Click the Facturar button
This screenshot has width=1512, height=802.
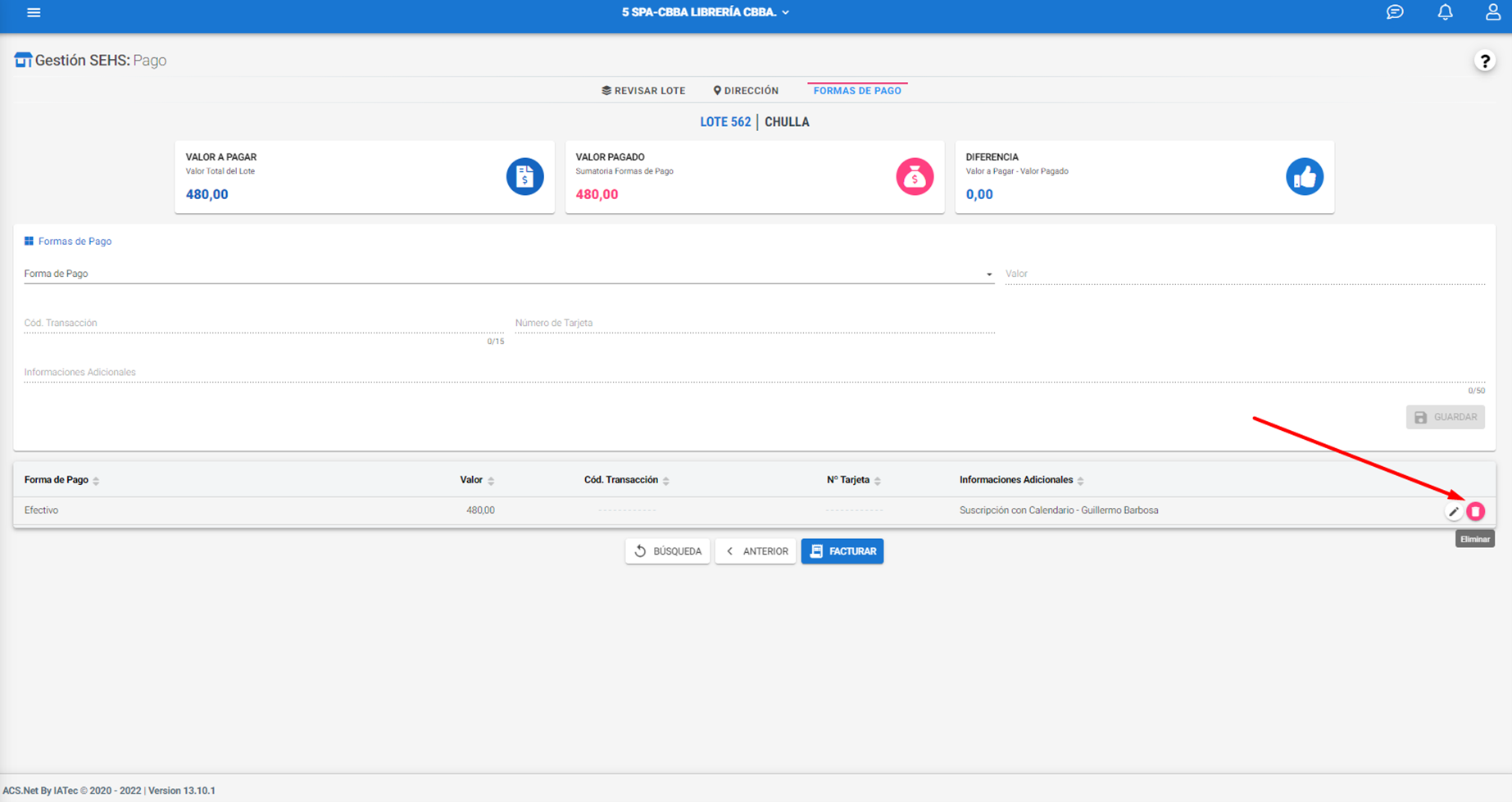pyautogui.click(x=842, y=551)
